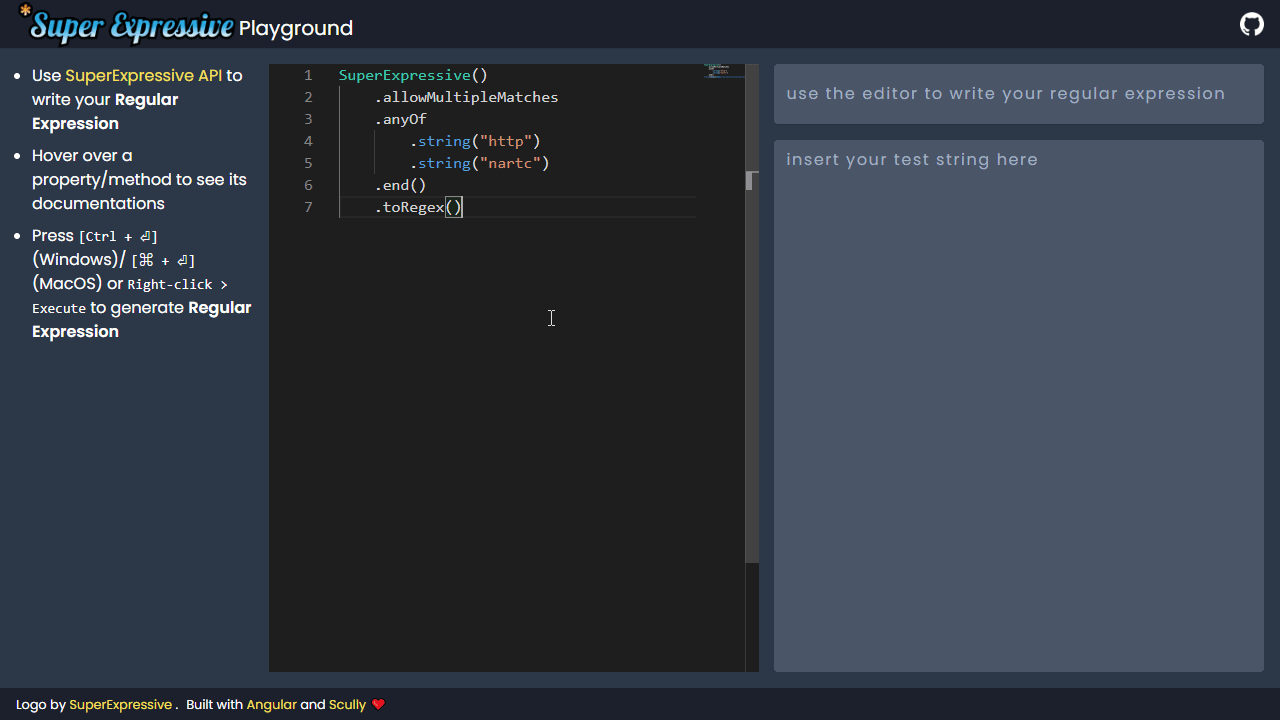Click the .string("nartc") code text

tap(479, 163)
